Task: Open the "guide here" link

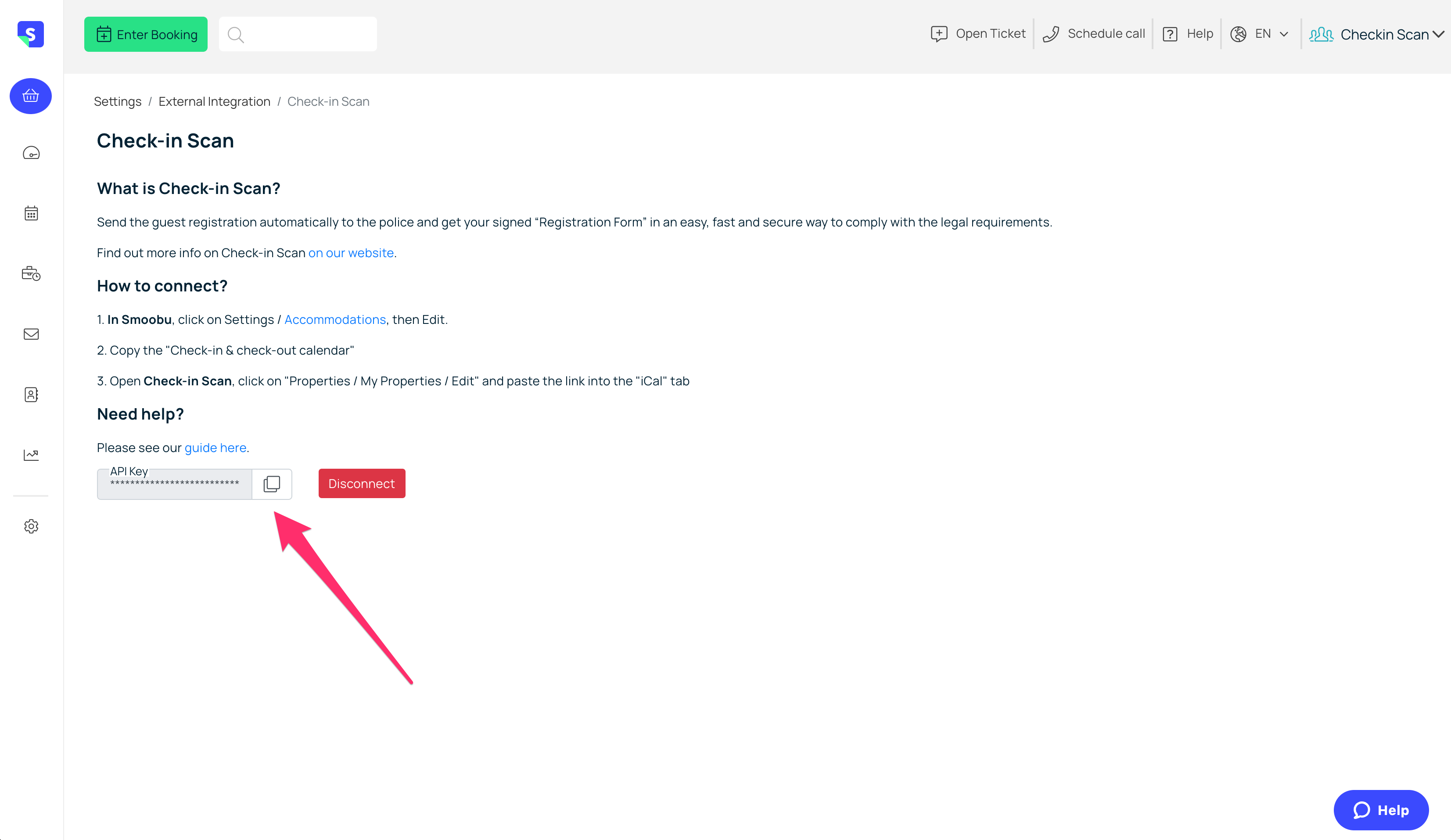Action: coord(215,448)
